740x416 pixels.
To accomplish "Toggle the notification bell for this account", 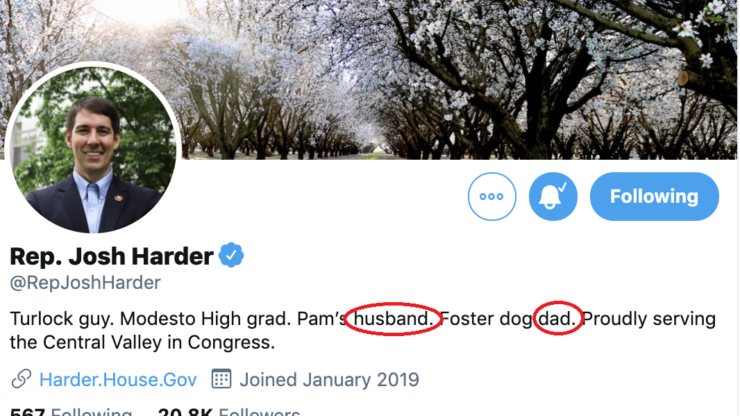I will [x=553, y=196].
